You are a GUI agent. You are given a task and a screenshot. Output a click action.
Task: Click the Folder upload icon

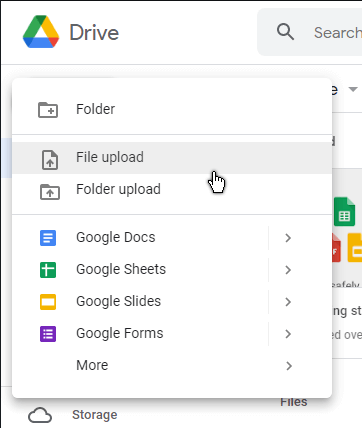(x=50, y=192)
